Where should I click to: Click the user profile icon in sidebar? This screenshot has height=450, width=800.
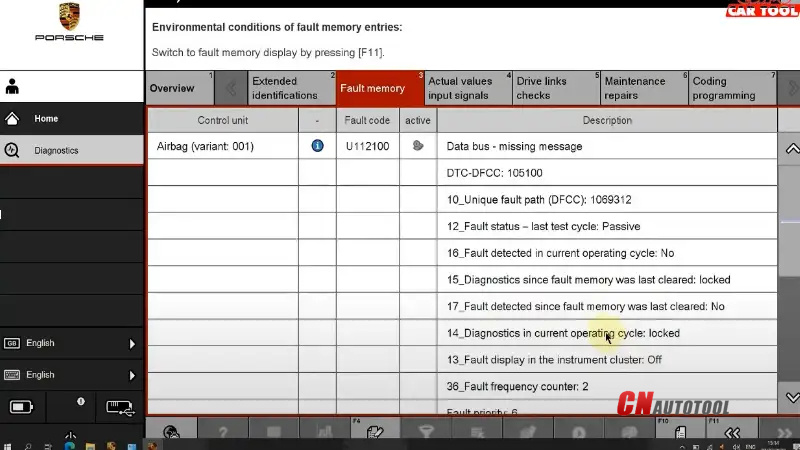[12, 87]
